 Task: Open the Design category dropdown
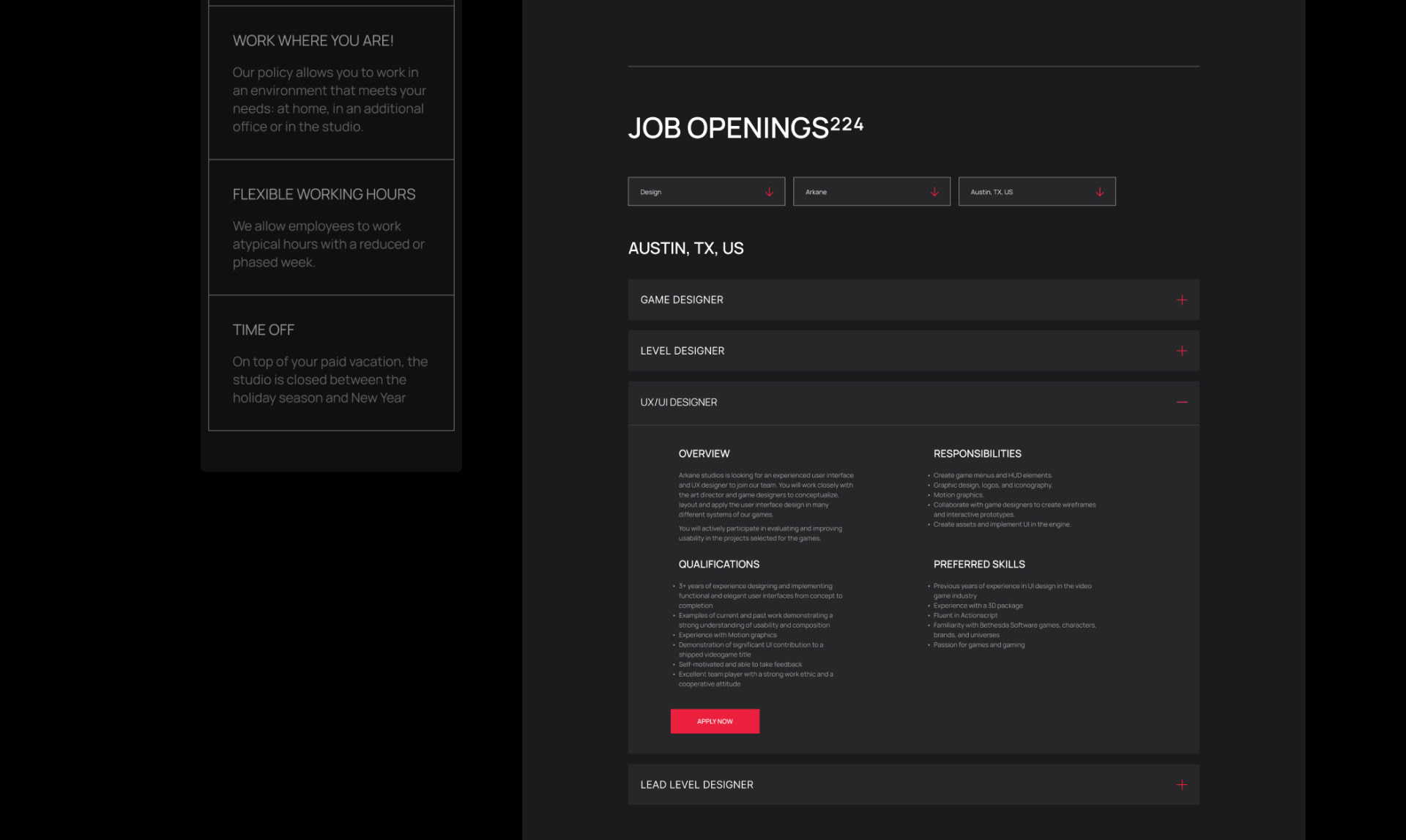(706, 191)
